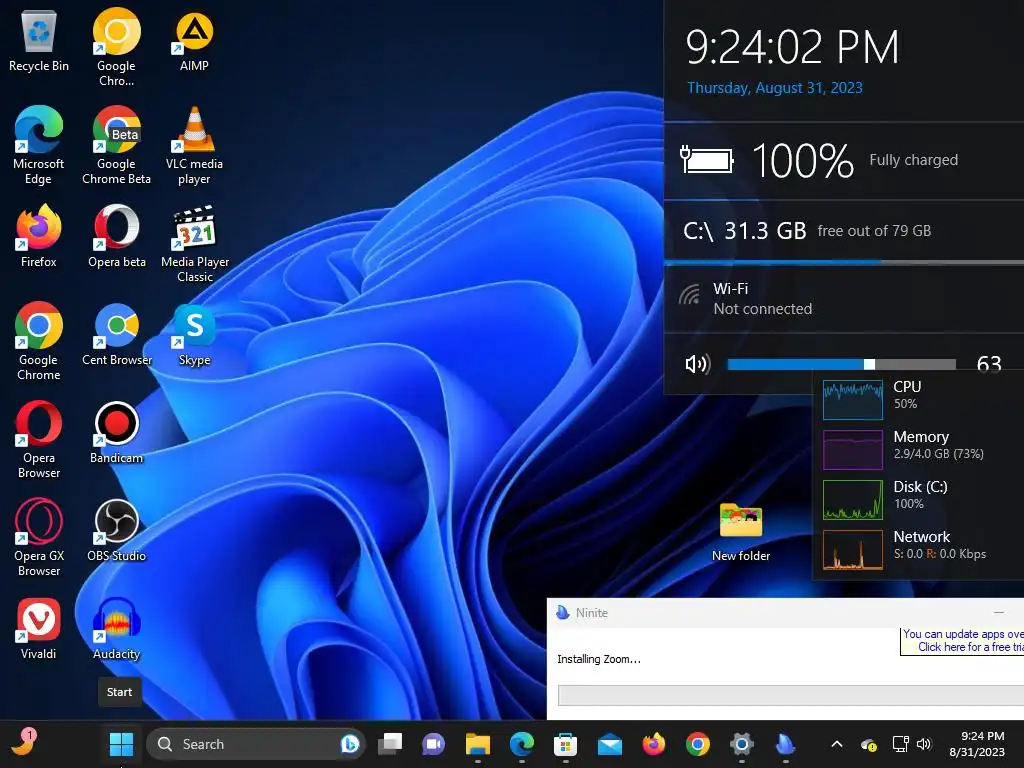Minimize the Ninite window
Viewport: 1024px width, 768px height.
point(999,613)
